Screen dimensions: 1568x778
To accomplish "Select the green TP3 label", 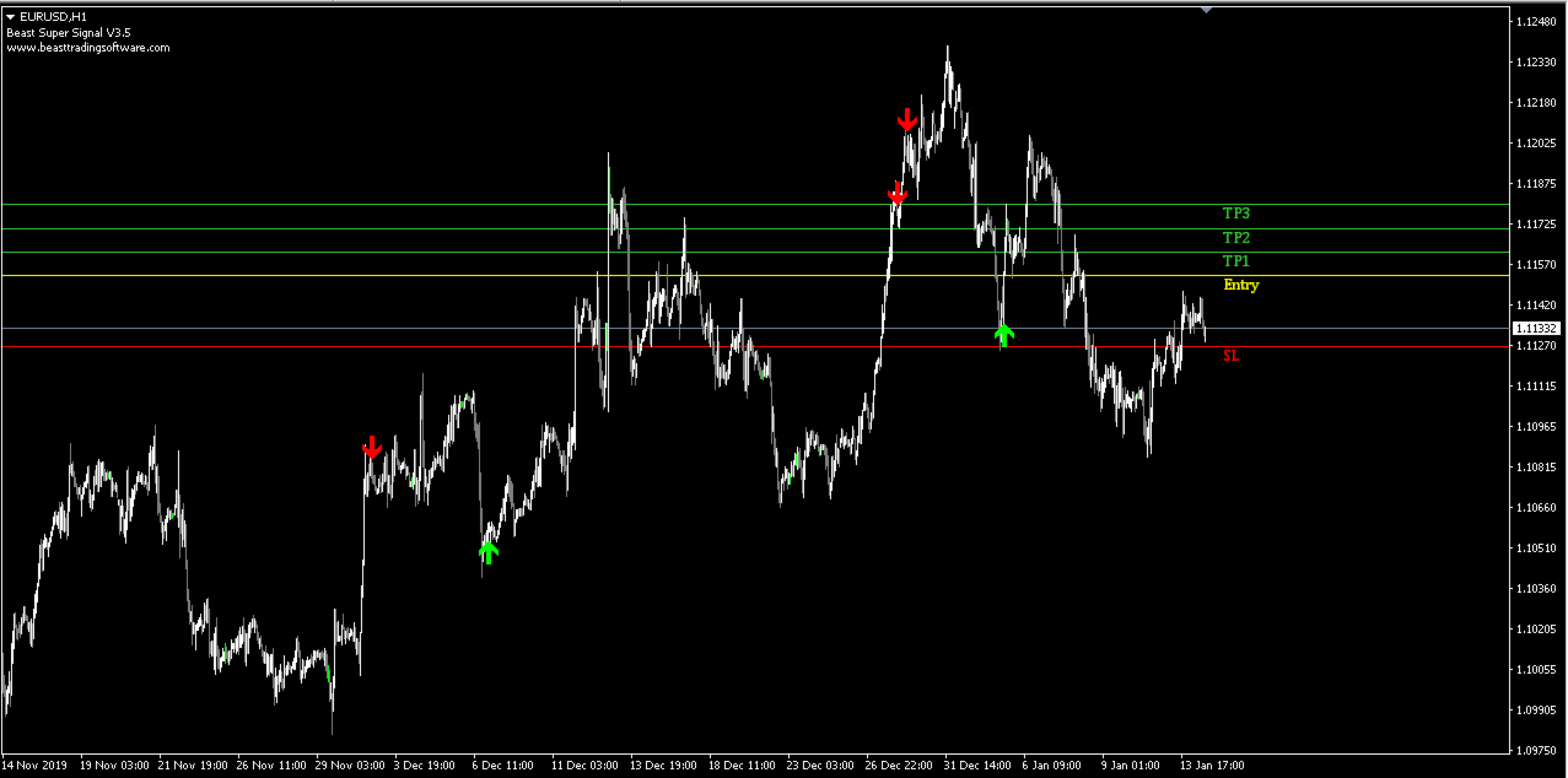I will [1236, 213].
